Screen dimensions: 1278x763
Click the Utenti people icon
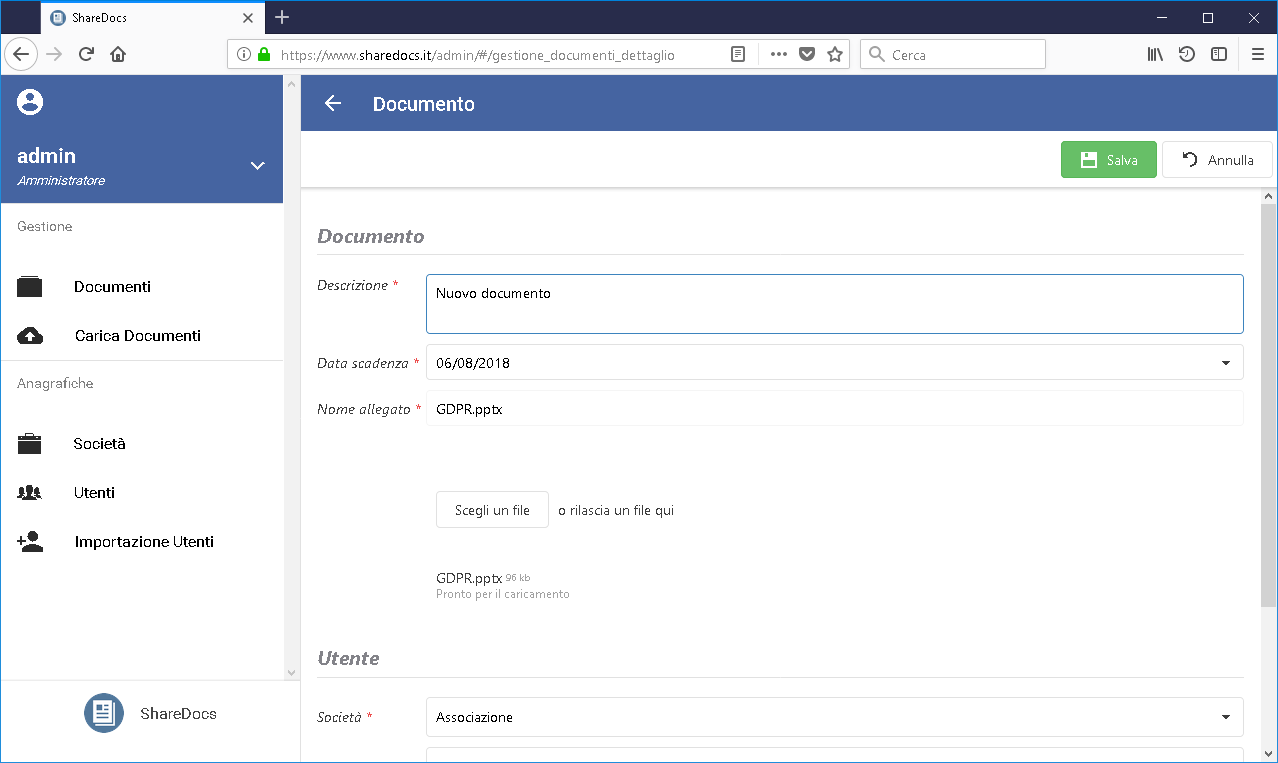pyautogui.click(x=30, y=493)
